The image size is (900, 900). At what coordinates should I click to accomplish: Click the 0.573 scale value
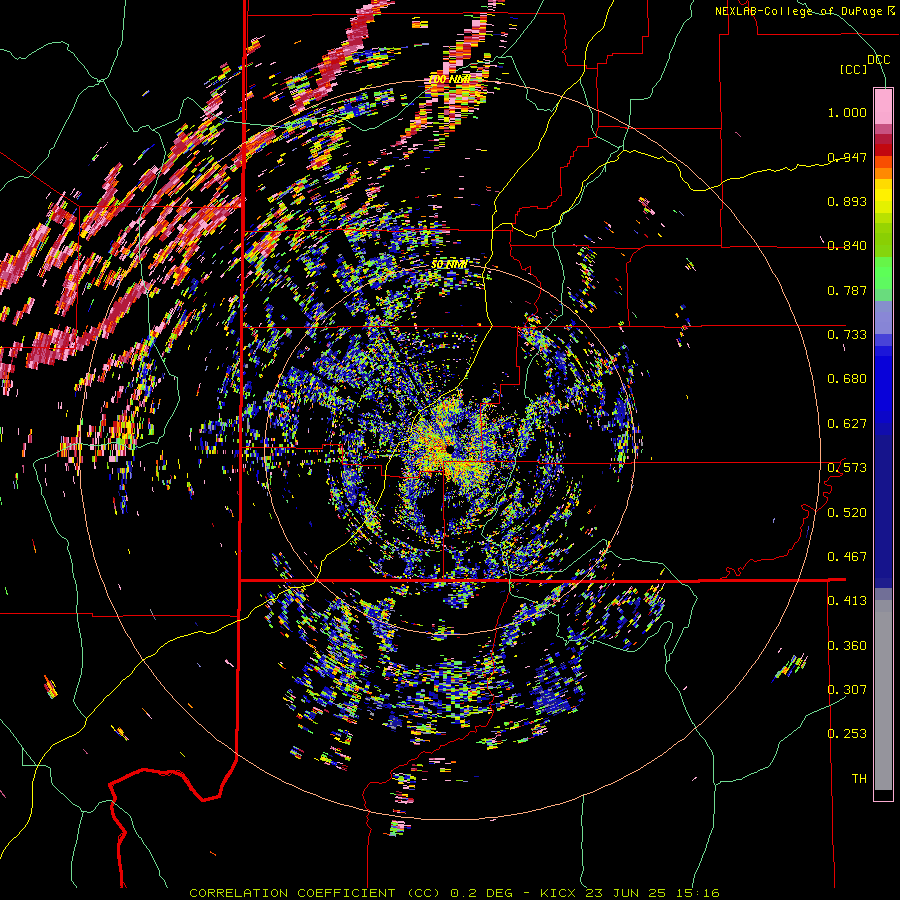(x=847, y=467)
